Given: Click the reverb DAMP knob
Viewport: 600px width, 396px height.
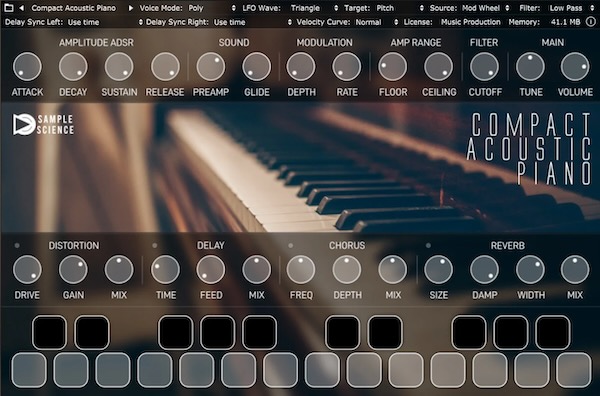Looking at the screenshot, I should (484, 269).
